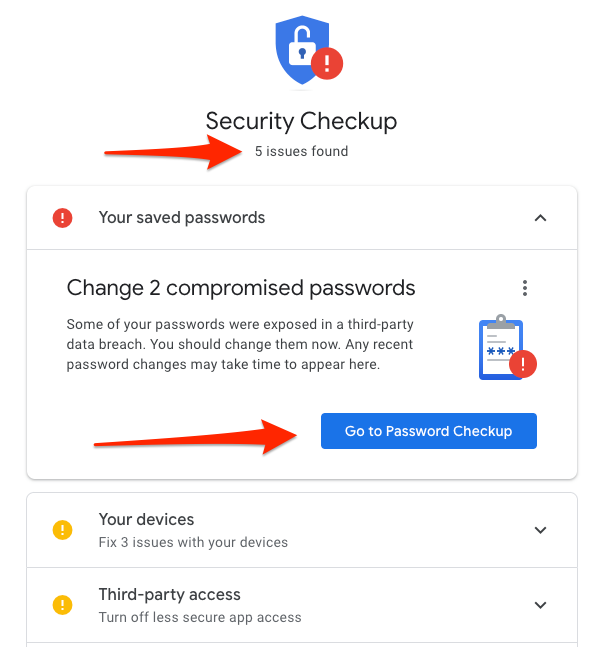Screen dimensions: 600x647
Task: Click Turn off less secure app access
Action: click(200, 617)
